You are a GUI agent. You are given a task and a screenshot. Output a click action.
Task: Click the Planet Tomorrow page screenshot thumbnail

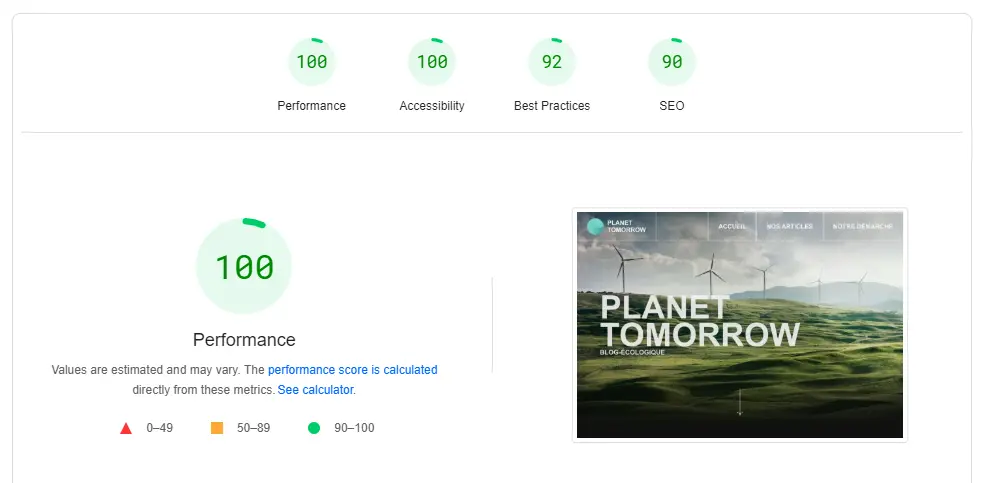[740, 325]
